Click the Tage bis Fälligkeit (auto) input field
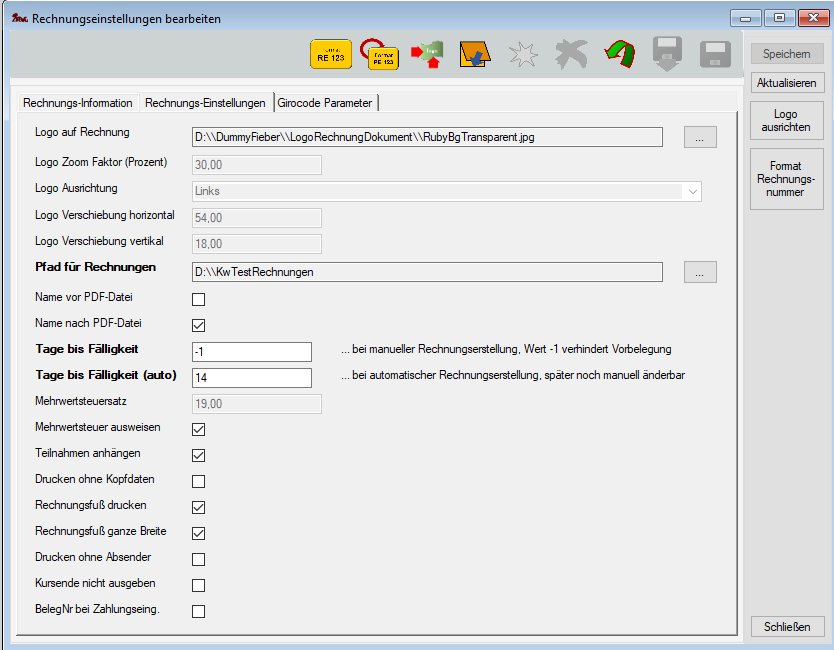This screenshot has width=834, height=650. click(252, 378)
